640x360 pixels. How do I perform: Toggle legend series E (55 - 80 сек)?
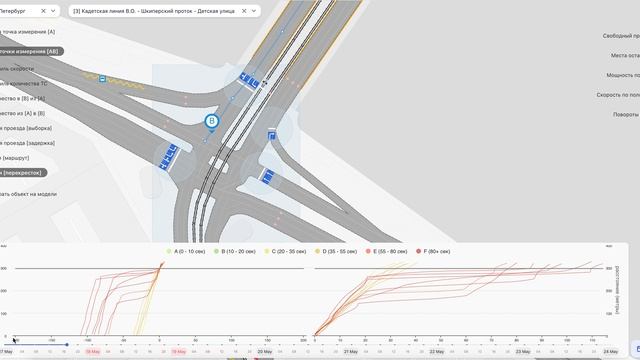click(x=387, y=251)
